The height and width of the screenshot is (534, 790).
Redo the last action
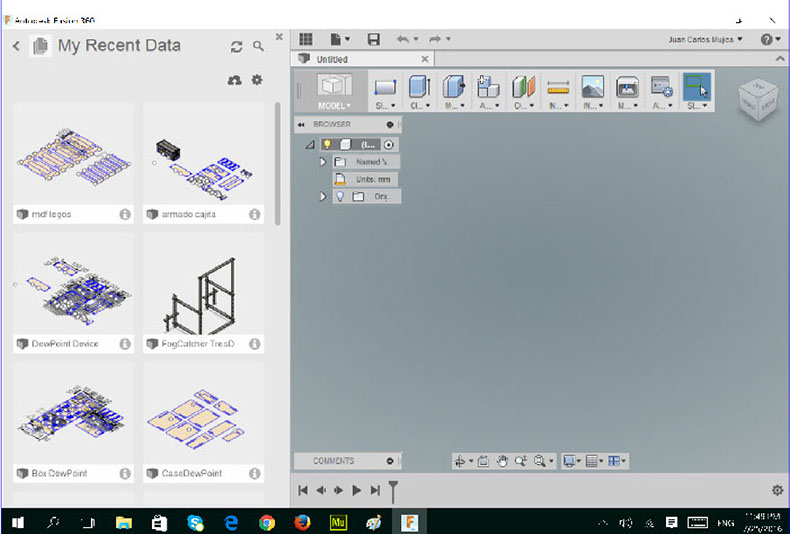tap(435, 39)
